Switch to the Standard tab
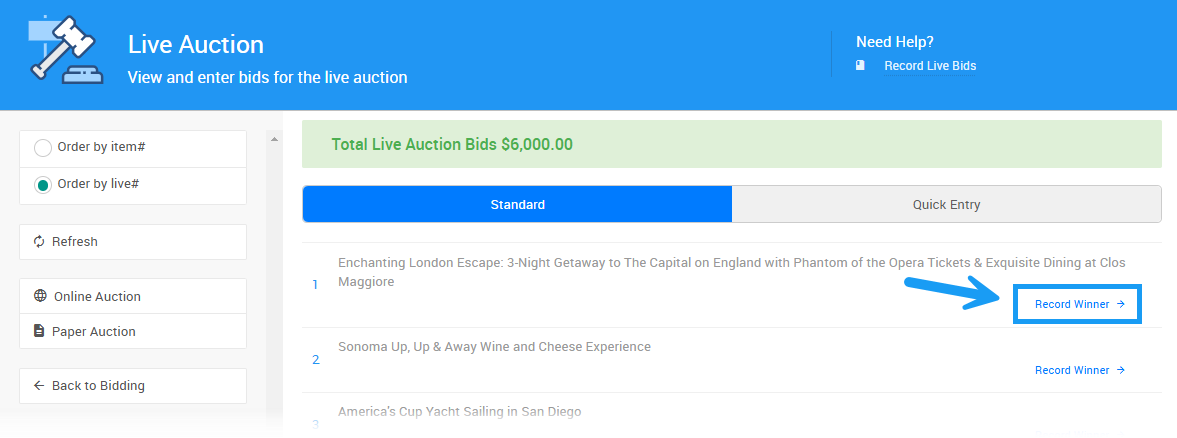The height and width of the screenshot is (438, 1177). pyautogui.click(x=517, y=204)
